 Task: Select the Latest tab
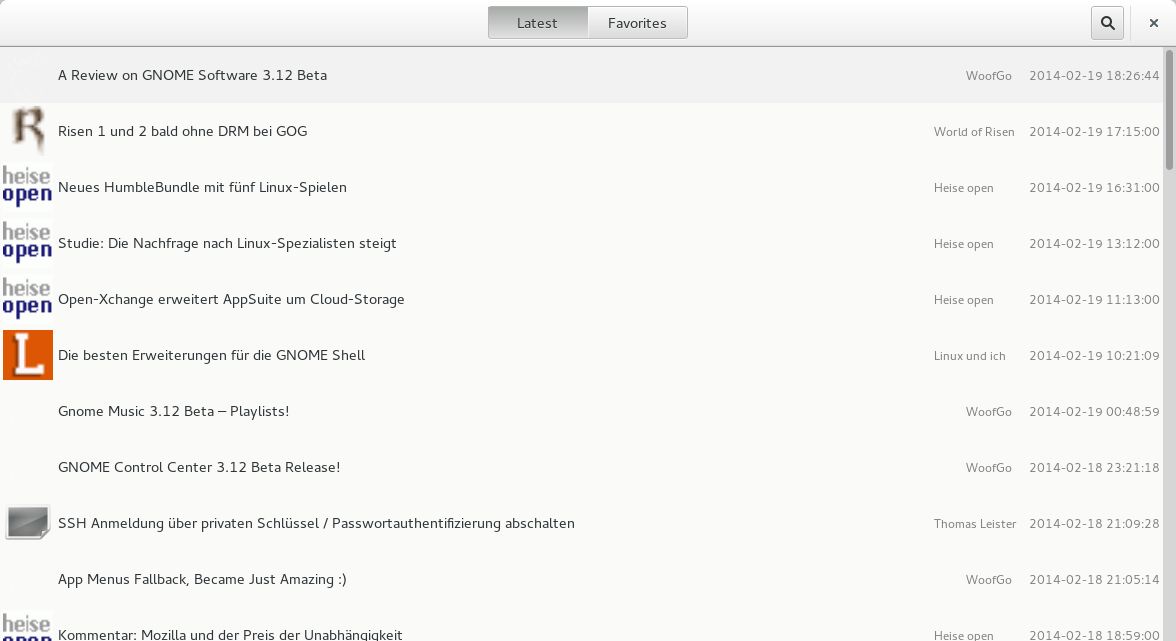coord(538,22)
